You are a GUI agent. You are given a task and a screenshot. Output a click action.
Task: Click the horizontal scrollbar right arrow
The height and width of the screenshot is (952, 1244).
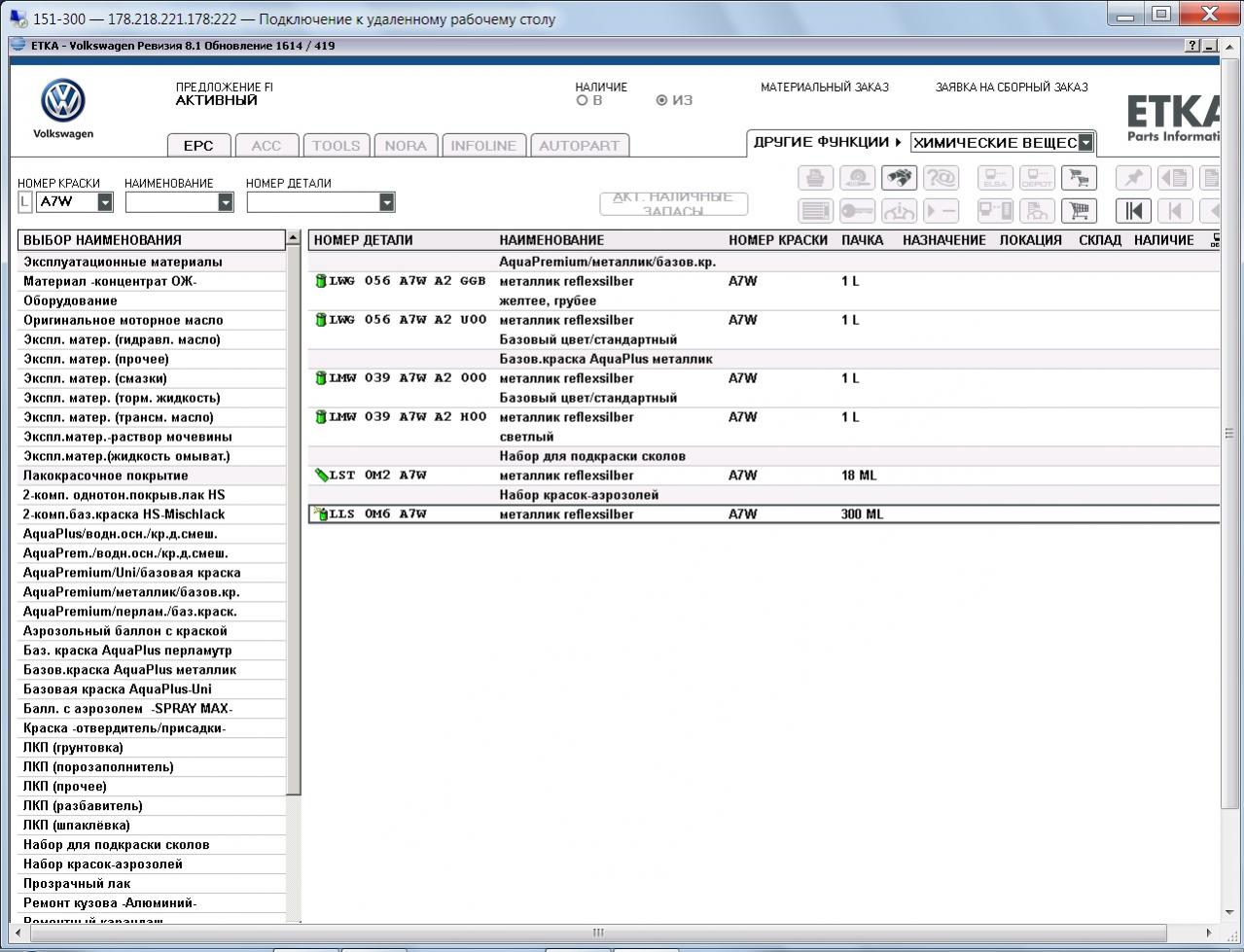[1209, 933]
